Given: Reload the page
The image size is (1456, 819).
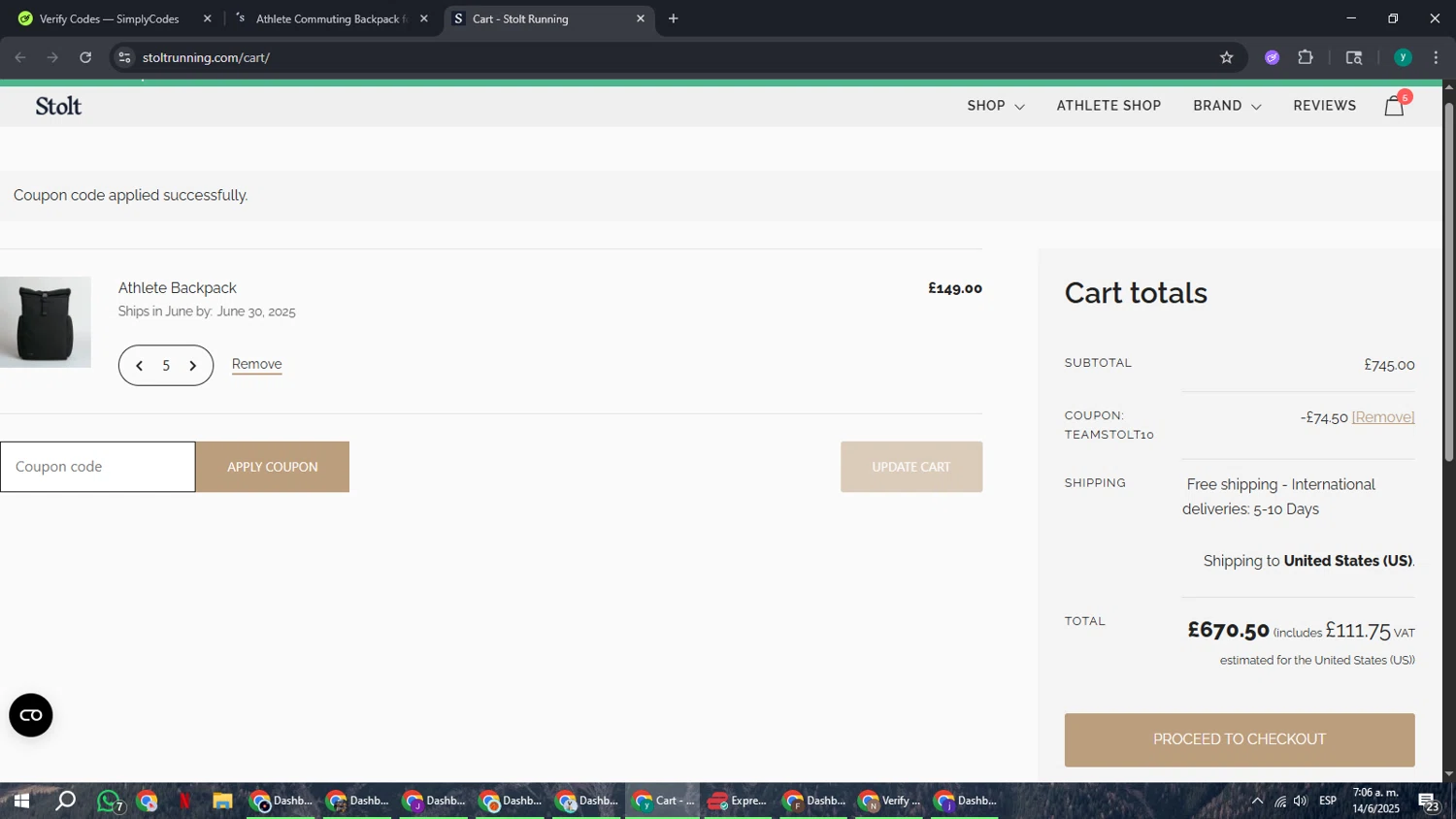Looking at the screenshot, I should 85,57.
